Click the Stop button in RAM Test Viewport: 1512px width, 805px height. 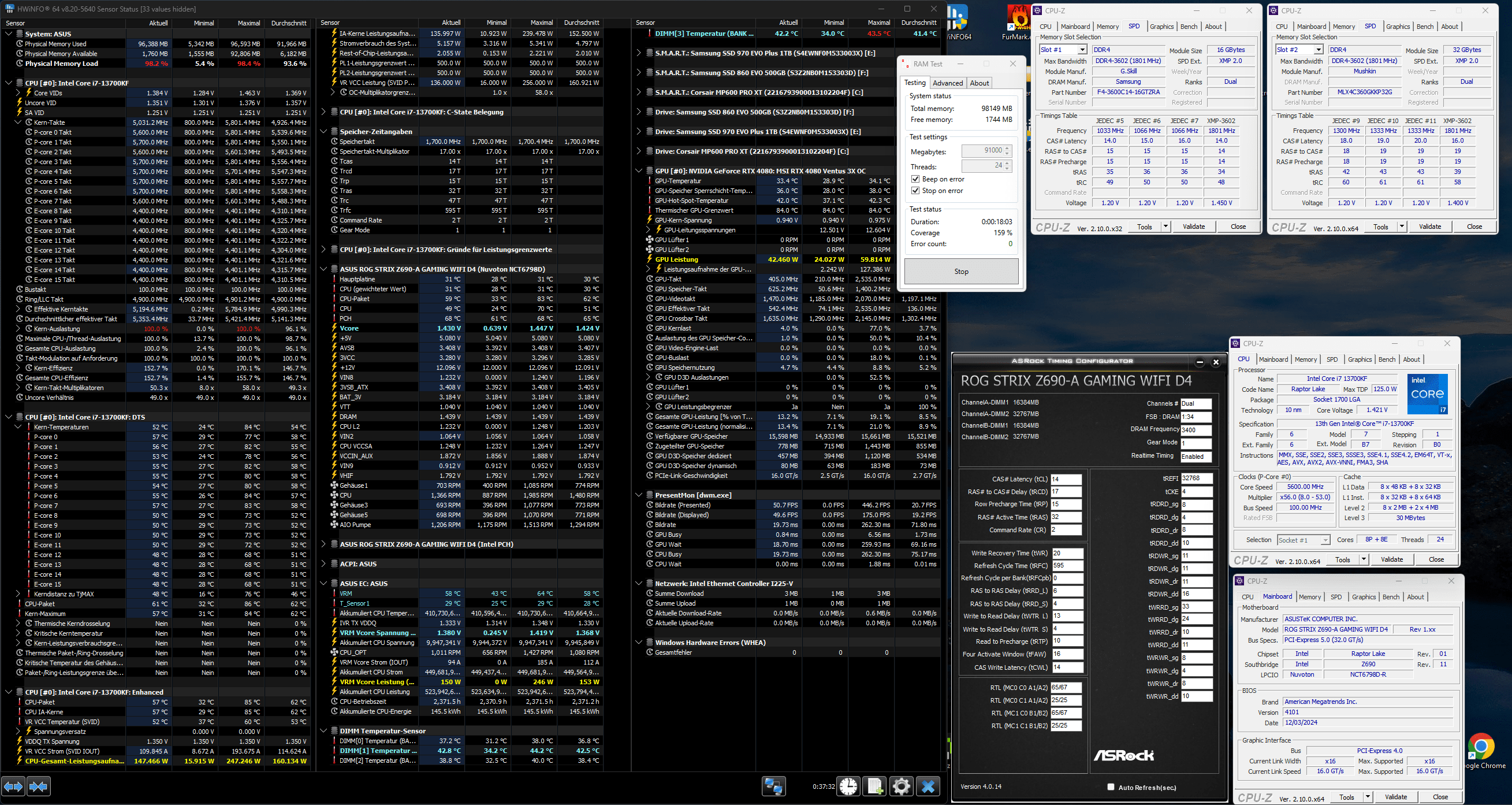(x=961, y=271)
